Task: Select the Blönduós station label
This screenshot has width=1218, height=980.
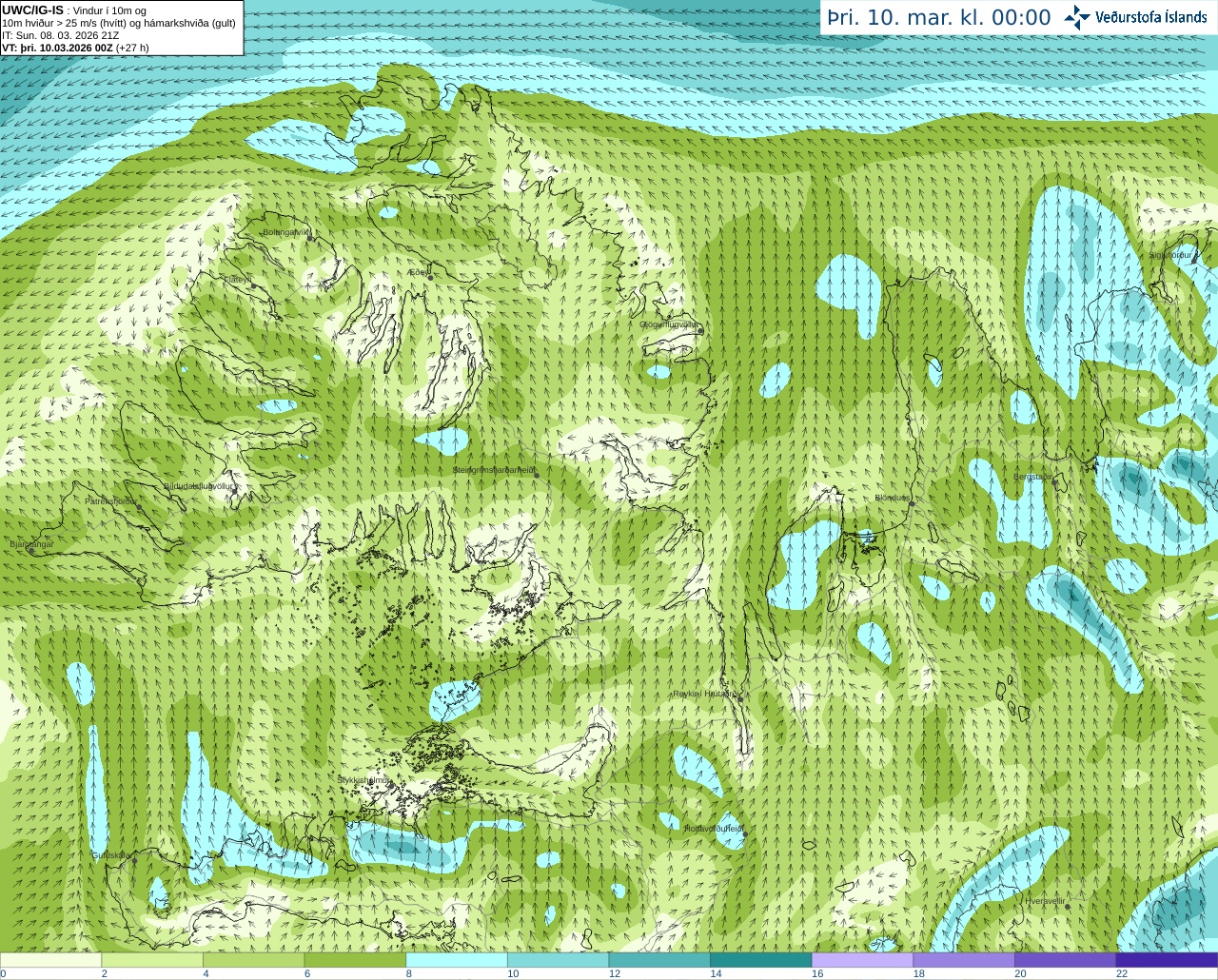Action: [x=893, y=498]
